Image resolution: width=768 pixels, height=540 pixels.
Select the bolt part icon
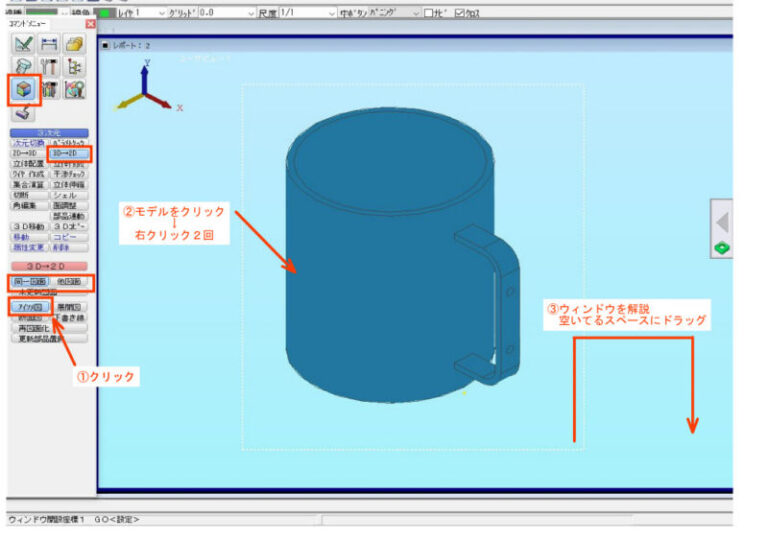[24, 67]
